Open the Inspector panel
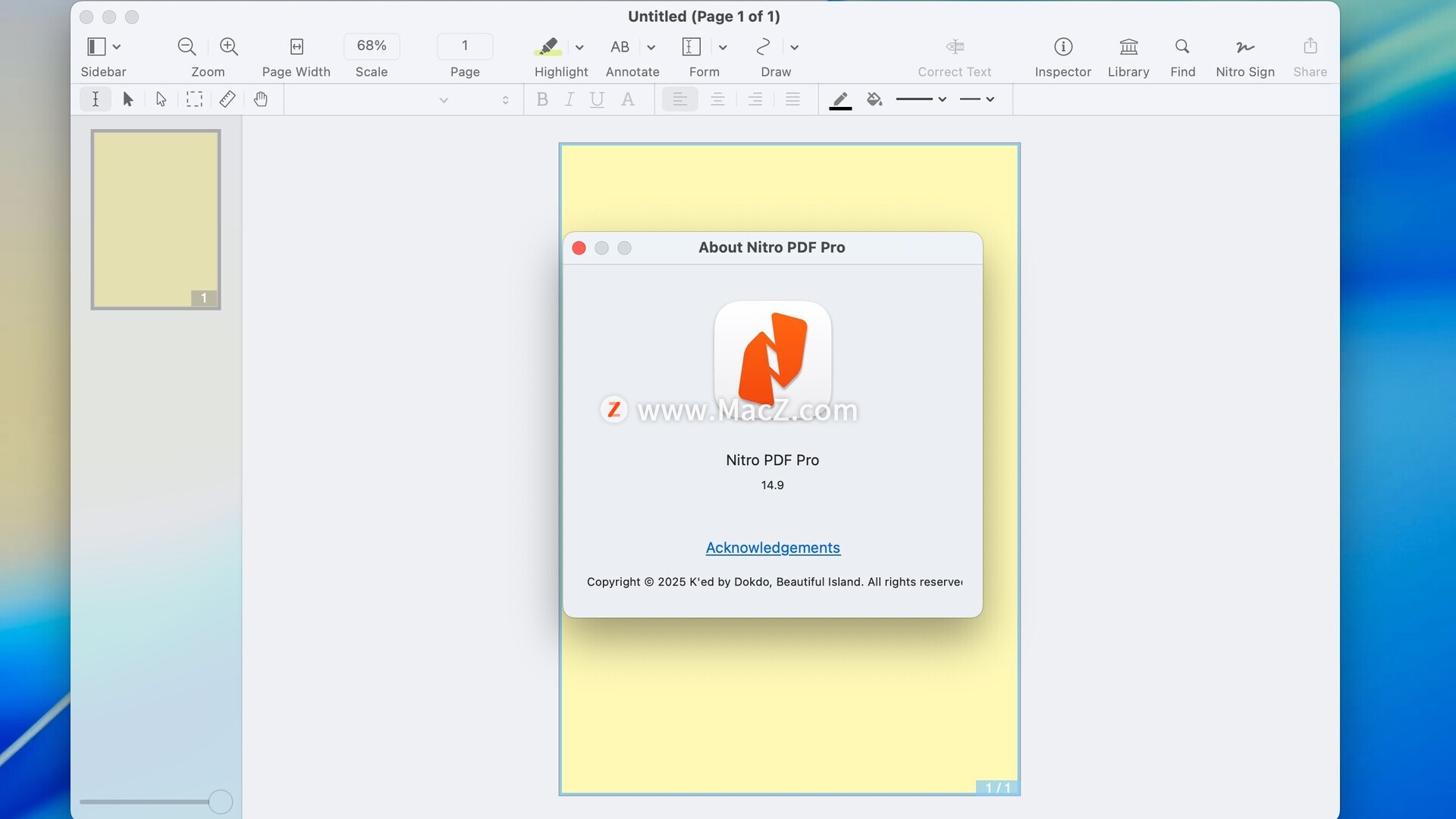1456x819 pixels. click(x=1063, y=46)
